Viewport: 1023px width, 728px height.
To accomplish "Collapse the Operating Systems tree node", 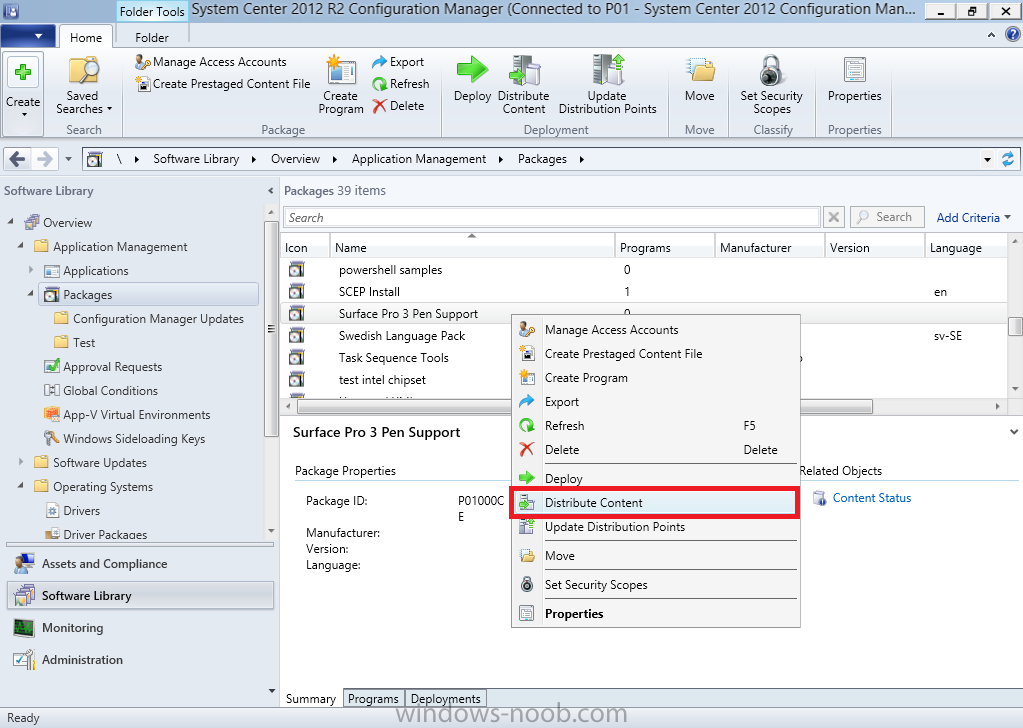I will point(21,485).
